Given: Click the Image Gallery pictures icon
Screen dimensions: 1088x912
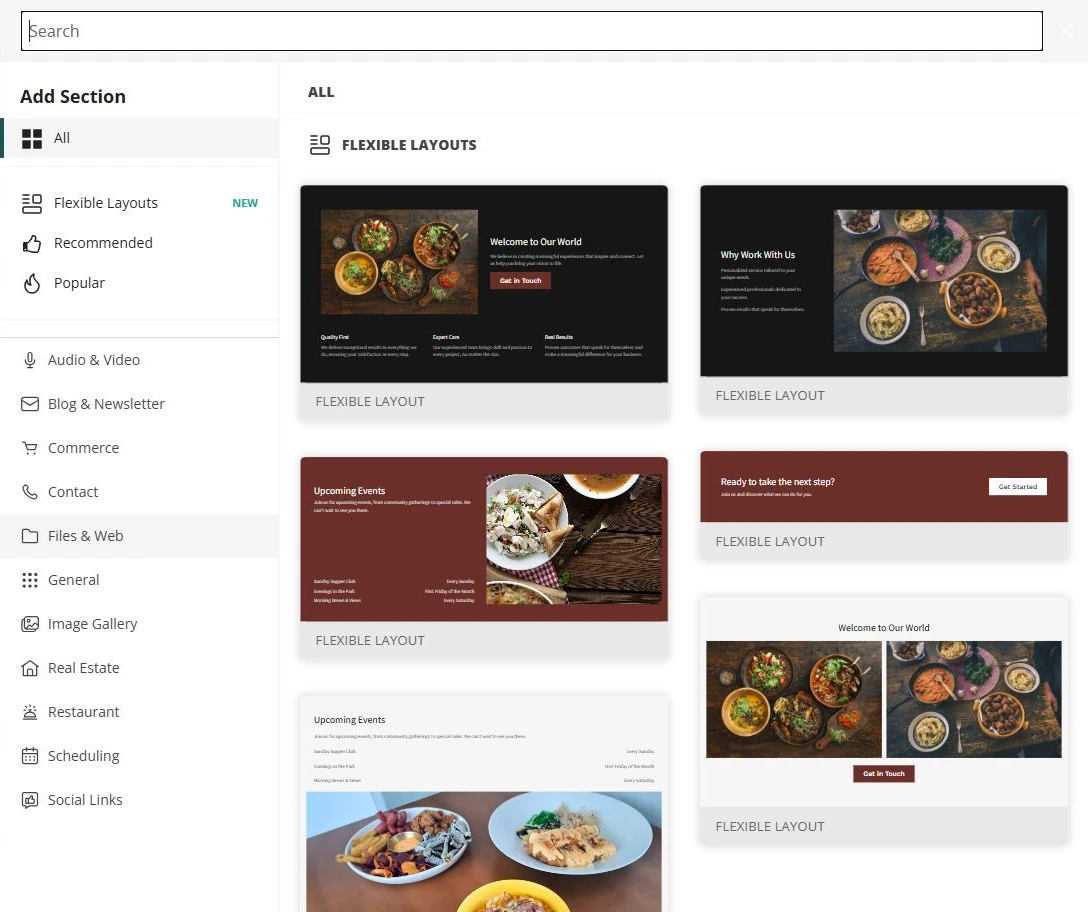Looking at the screenshot, I should coord(30,624).
